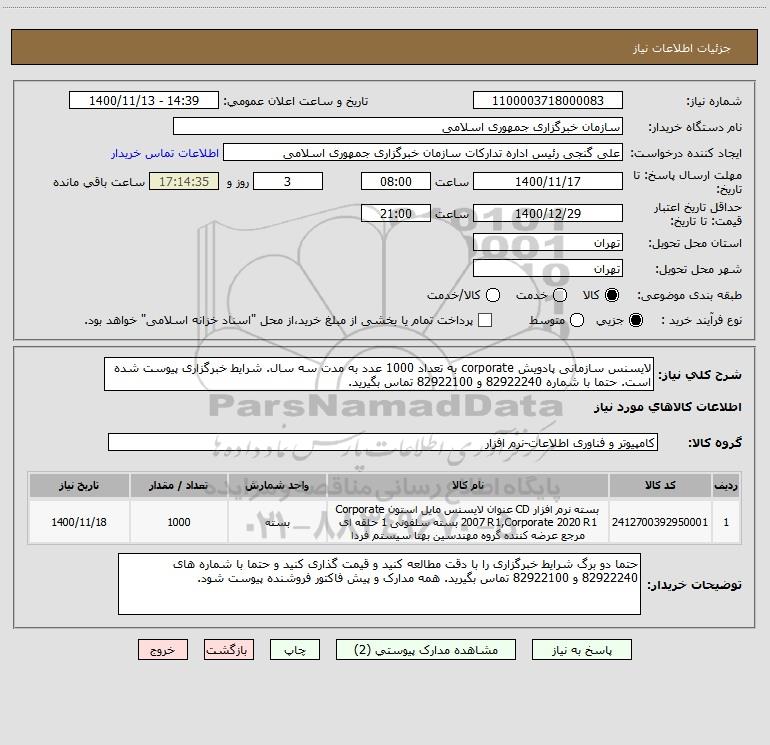770x745 pixels.
Task: Click the شرح کلی نیاز label
Action: click(700, 375)
